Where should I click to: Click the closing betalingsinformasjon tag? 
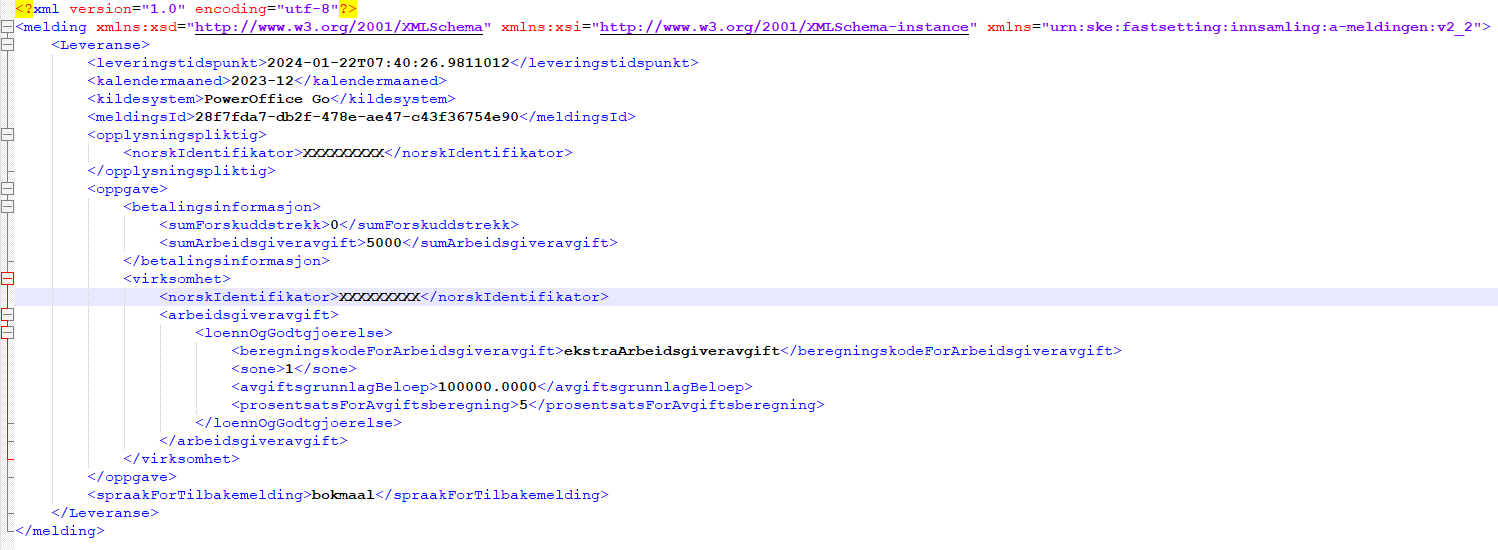coord(226,261)
